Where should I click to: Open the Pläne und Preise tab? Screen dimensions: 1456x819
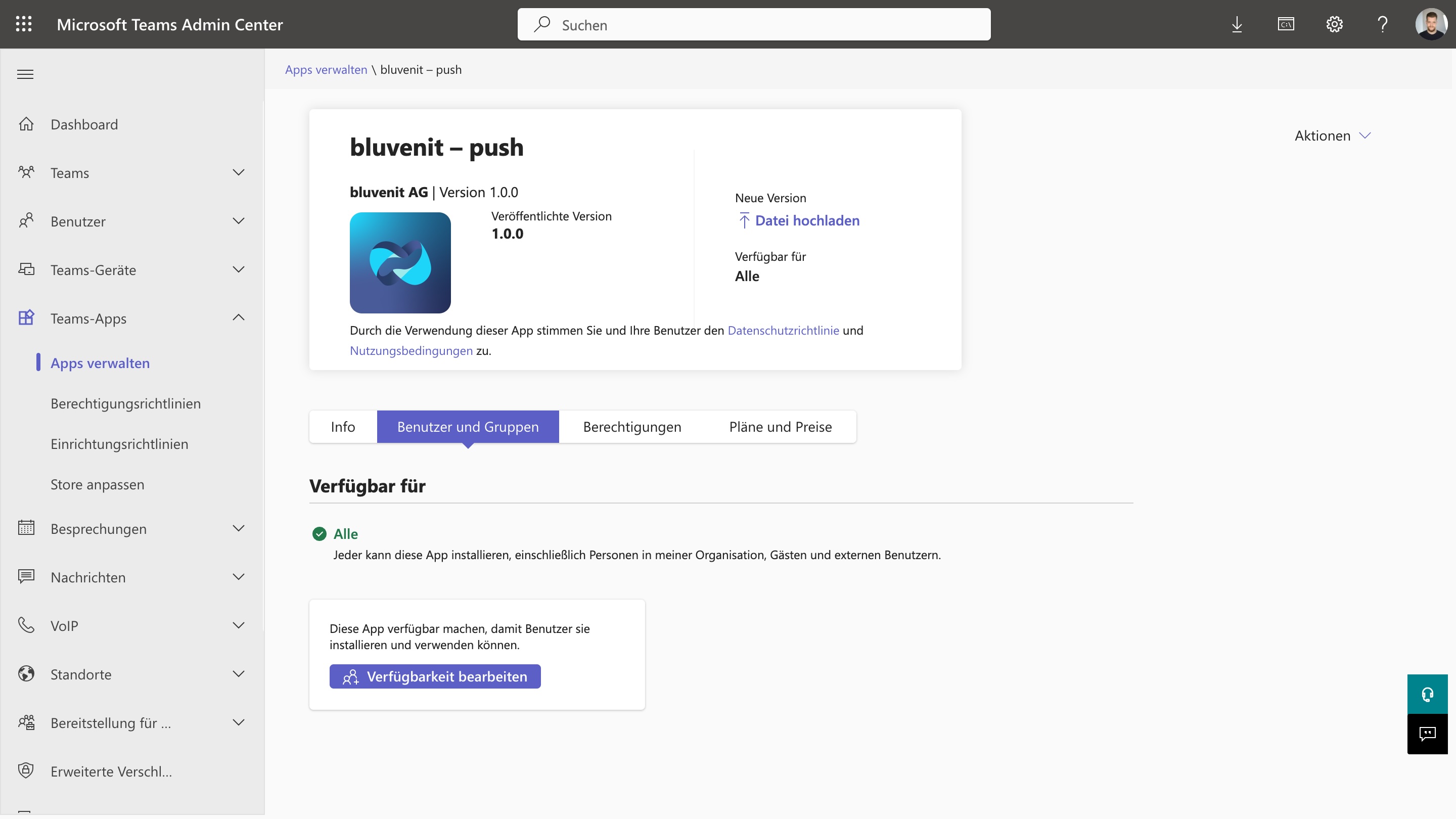click(781, 427)
